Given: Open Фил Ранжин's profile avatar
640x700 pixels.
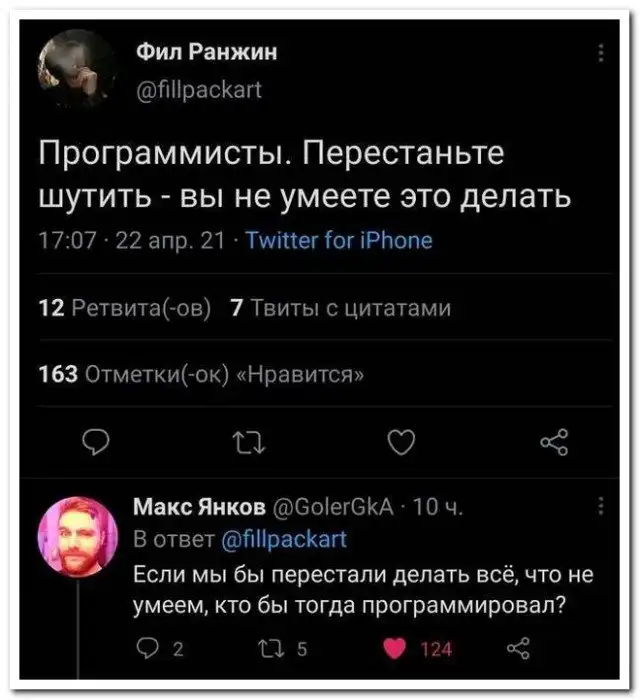Looking at the screenshot, I should pyautogui.click(x=76, y=68).
